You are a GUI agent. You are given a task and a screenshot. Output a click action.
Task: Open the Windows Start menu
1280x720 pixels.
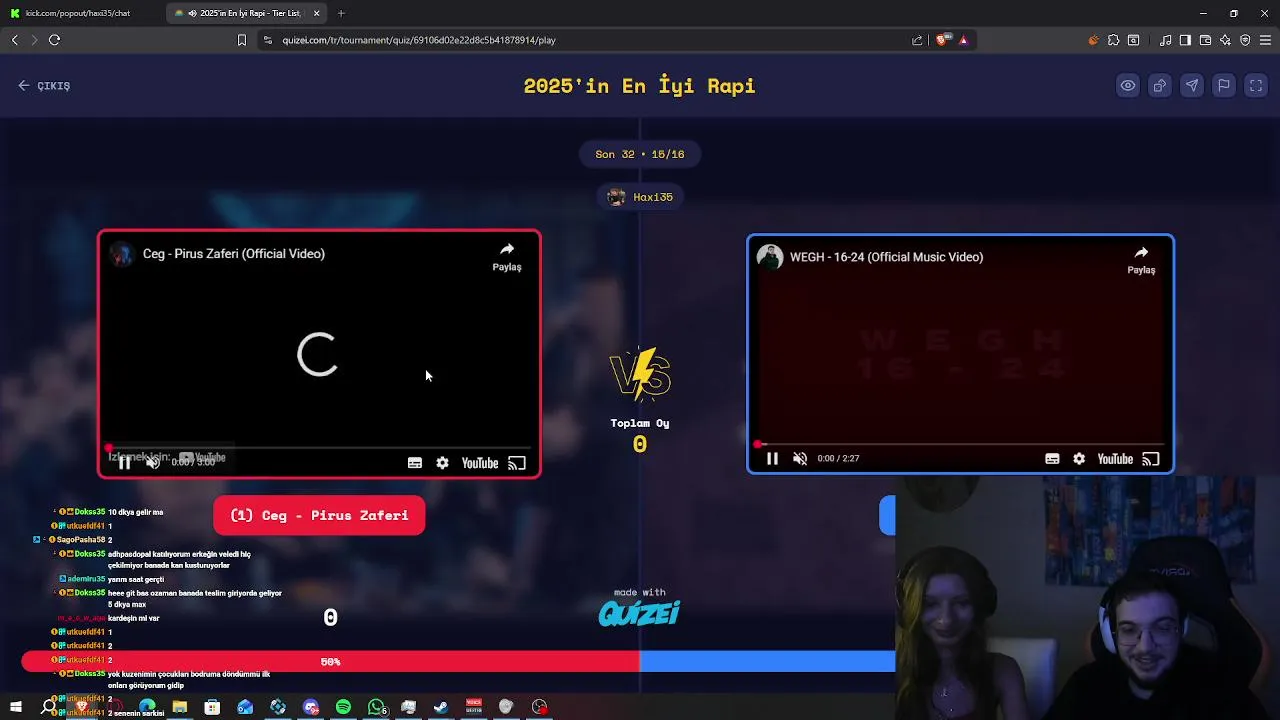(15, 707)
